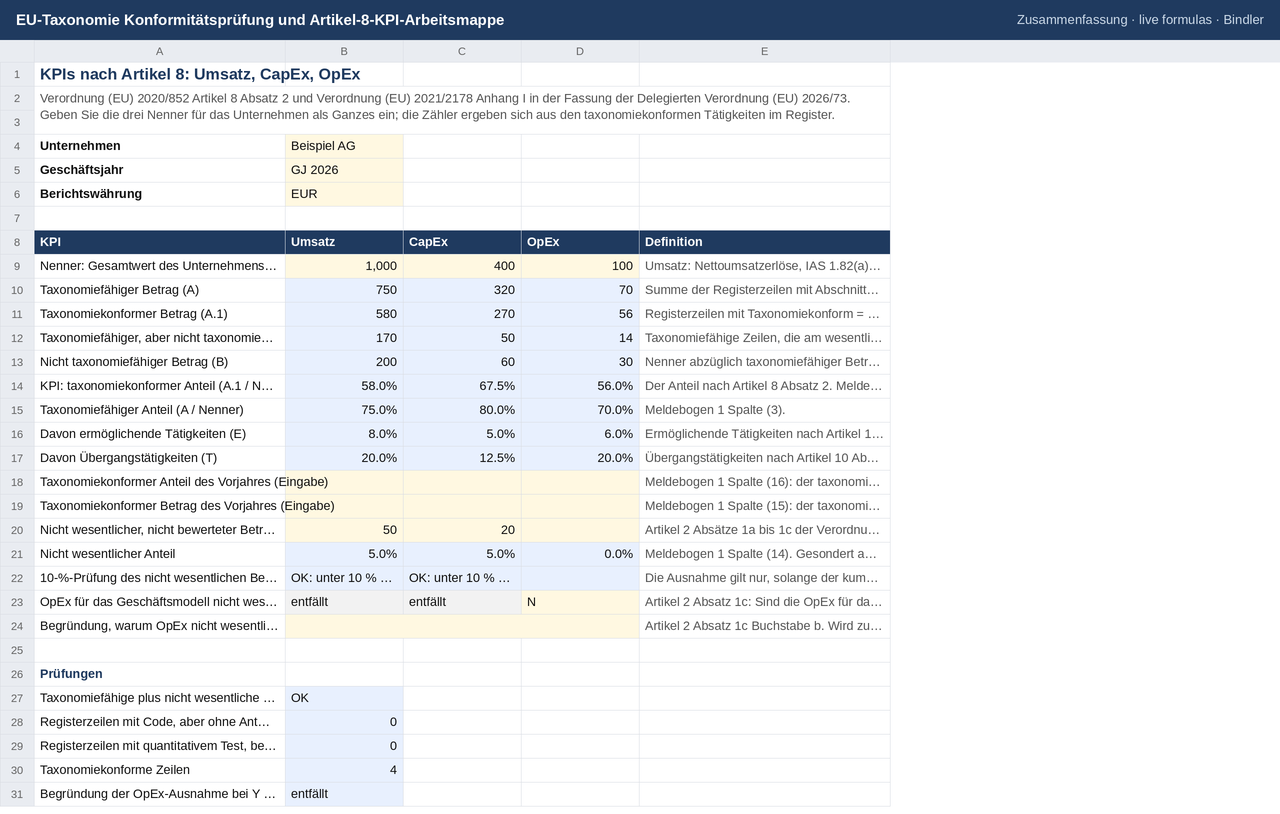This screenshot has height=814, width=1280.
Task: Click the non-material CapEx input value 20
Action: (x=462, y=530)
